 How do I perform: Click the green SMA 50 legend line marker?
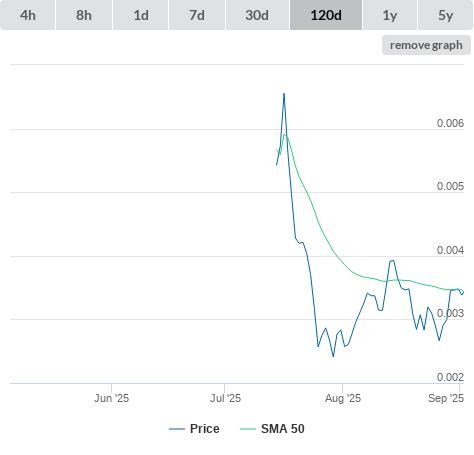[x=248, y=429]
